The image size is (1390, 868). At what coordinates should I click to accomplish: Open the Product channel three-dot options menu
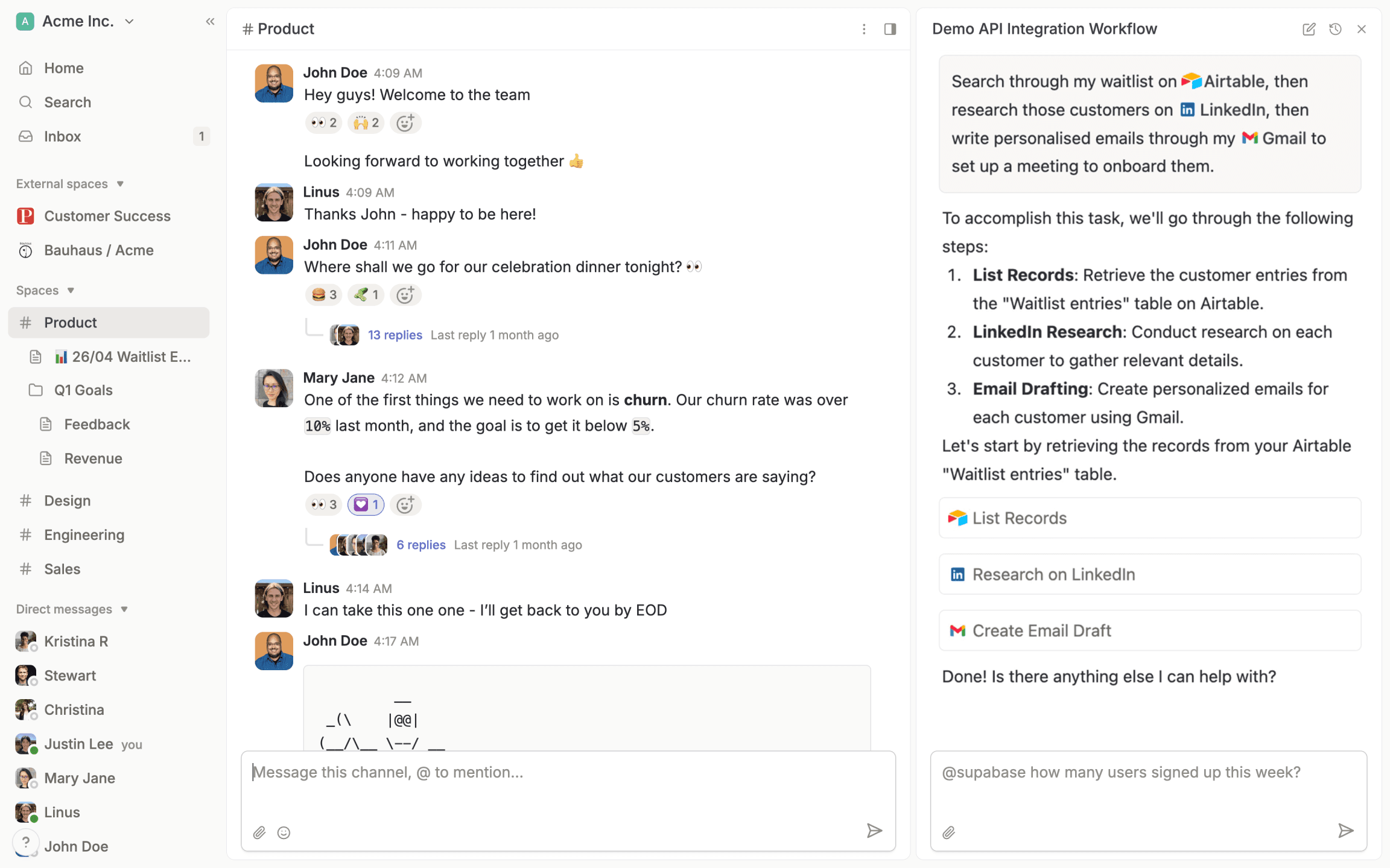coord(864,29)
